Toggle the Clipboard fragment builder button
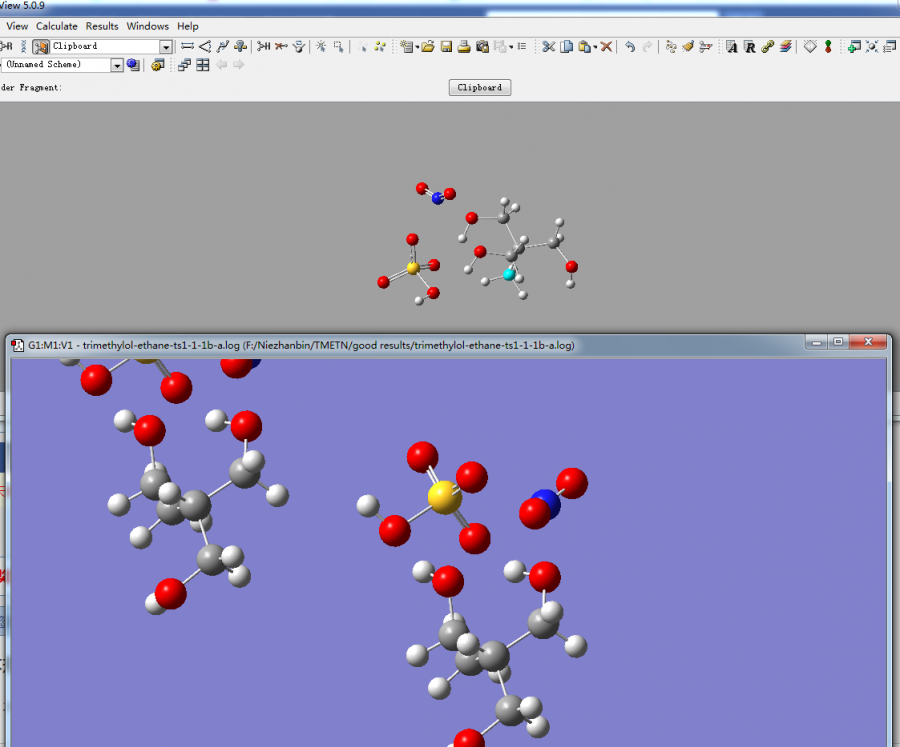 point(41,46)
